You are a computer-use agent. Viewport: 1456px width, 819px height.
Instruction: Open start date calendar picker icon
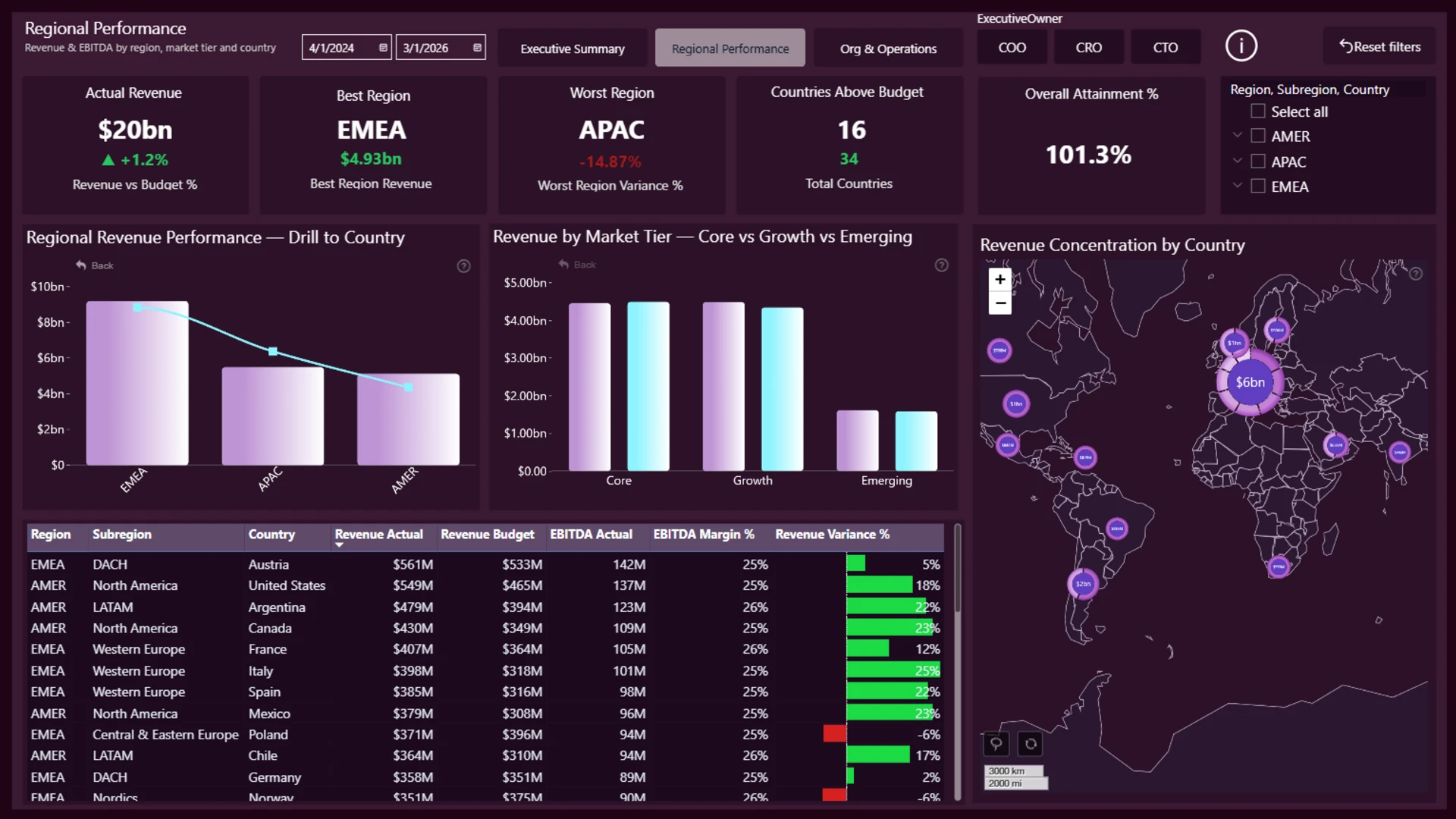(383, 48)
